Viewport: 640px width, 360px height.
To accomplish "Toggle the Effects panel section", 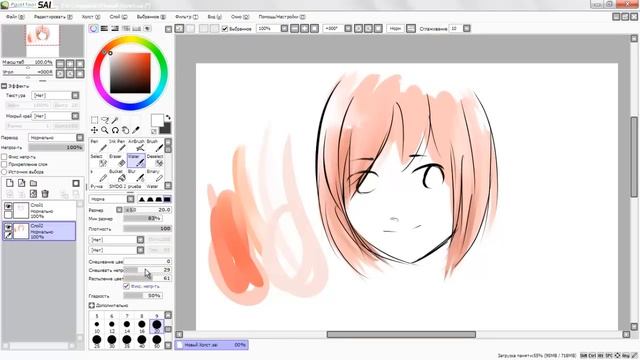I will (x=4, y=86).
